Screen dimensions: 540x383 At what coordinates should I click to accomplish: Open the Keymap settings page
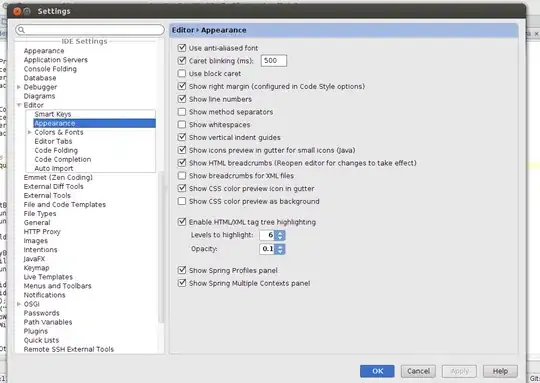pyautogui.click(x=37, y=268)
